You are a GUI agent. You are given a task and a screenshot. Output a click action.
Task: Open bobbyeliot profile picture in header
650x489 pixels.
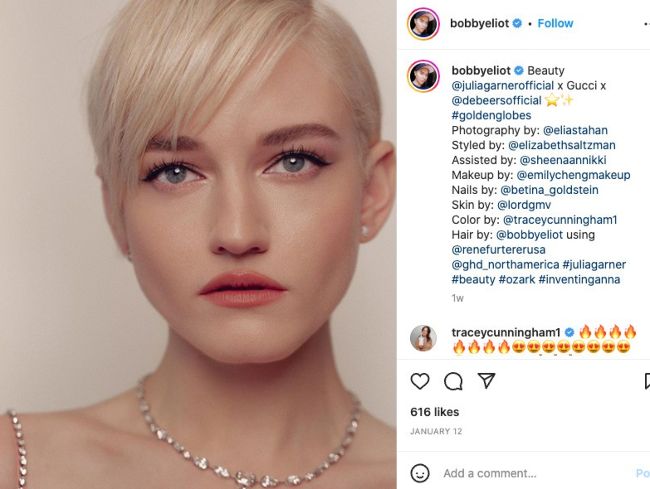[423, 23]
